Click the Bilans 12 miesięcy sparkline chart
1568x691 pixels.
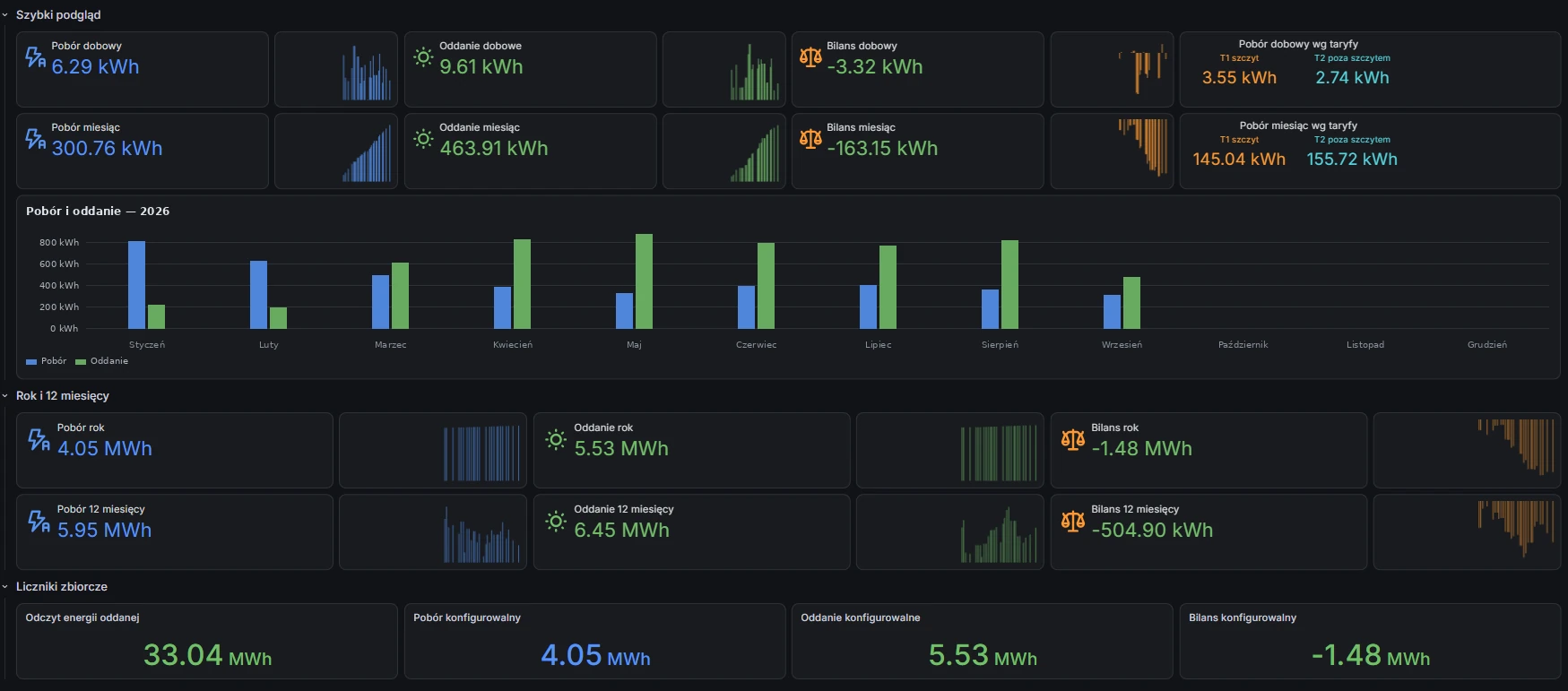(1516, 529)
